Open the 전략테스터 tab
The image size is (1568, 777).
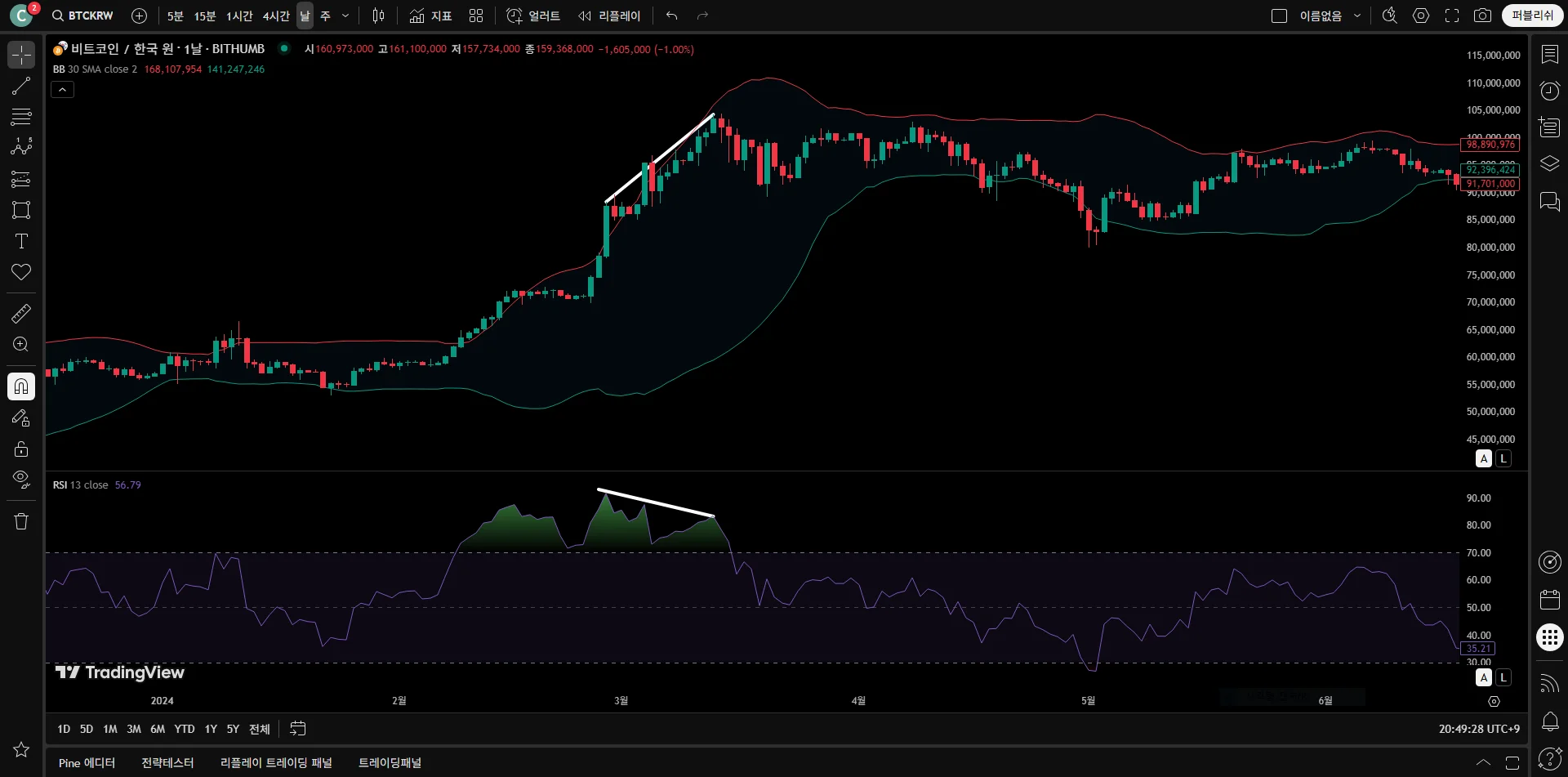(x=167, y=762)
